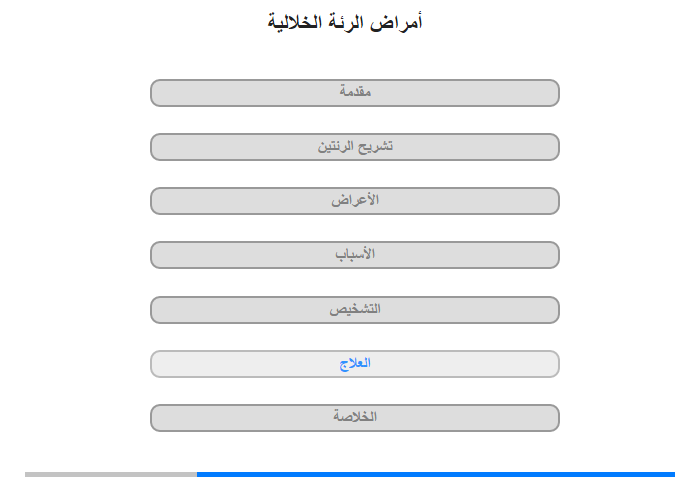Click the highlighted العلاج treatment button
This screenshot has height=480, width=700.
coord(355,364)
